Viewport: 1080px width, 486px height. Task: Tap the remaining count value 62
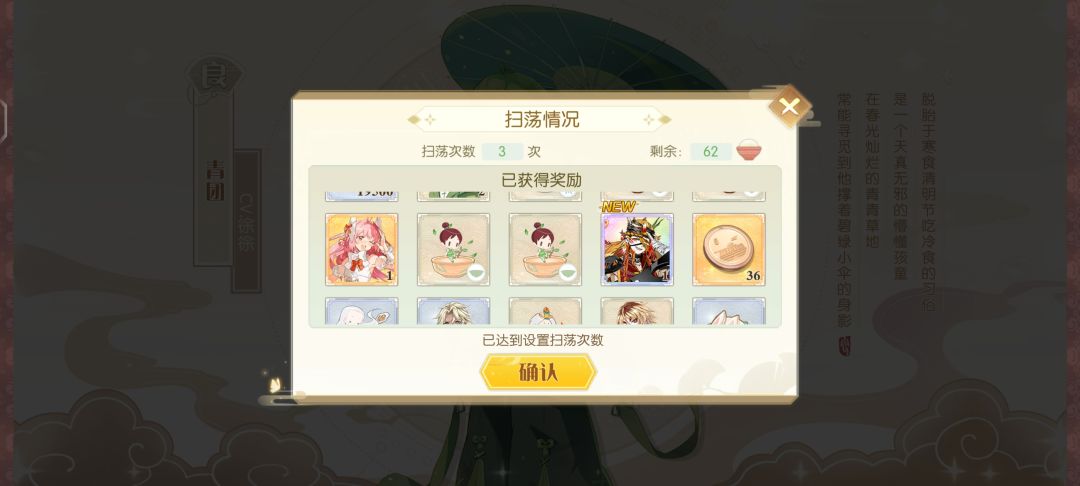click(x=711, y=151)
